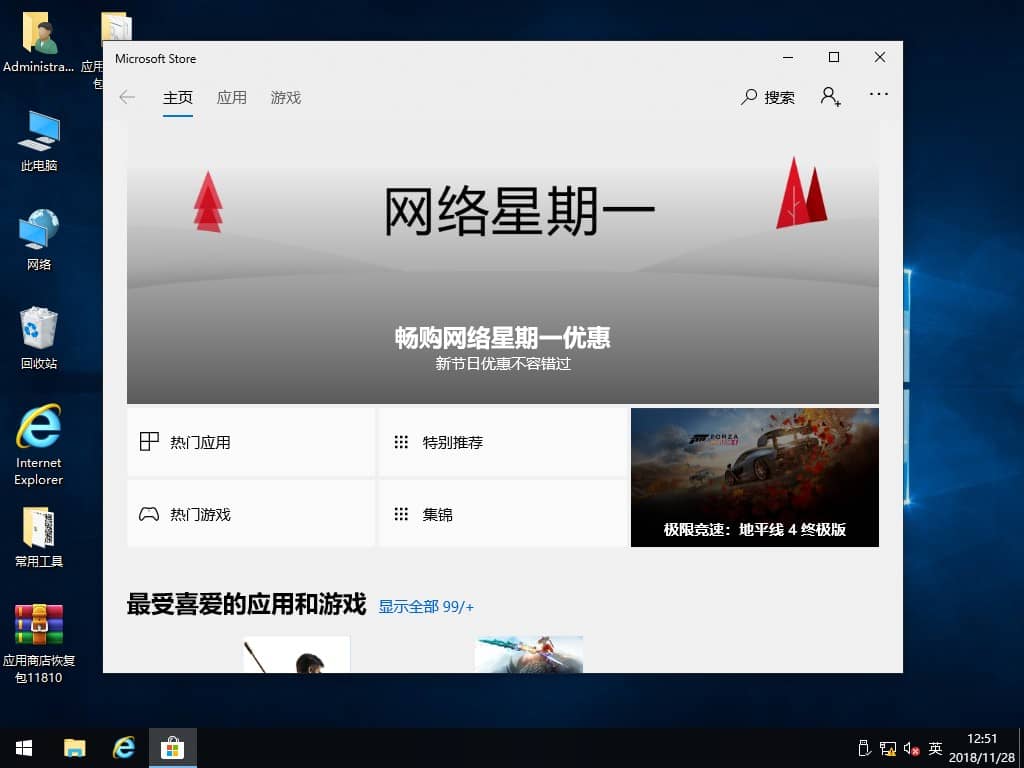Screen dimensions: 1024x768
Task: Open the Windows Start menu
Action: coord(22,747)
